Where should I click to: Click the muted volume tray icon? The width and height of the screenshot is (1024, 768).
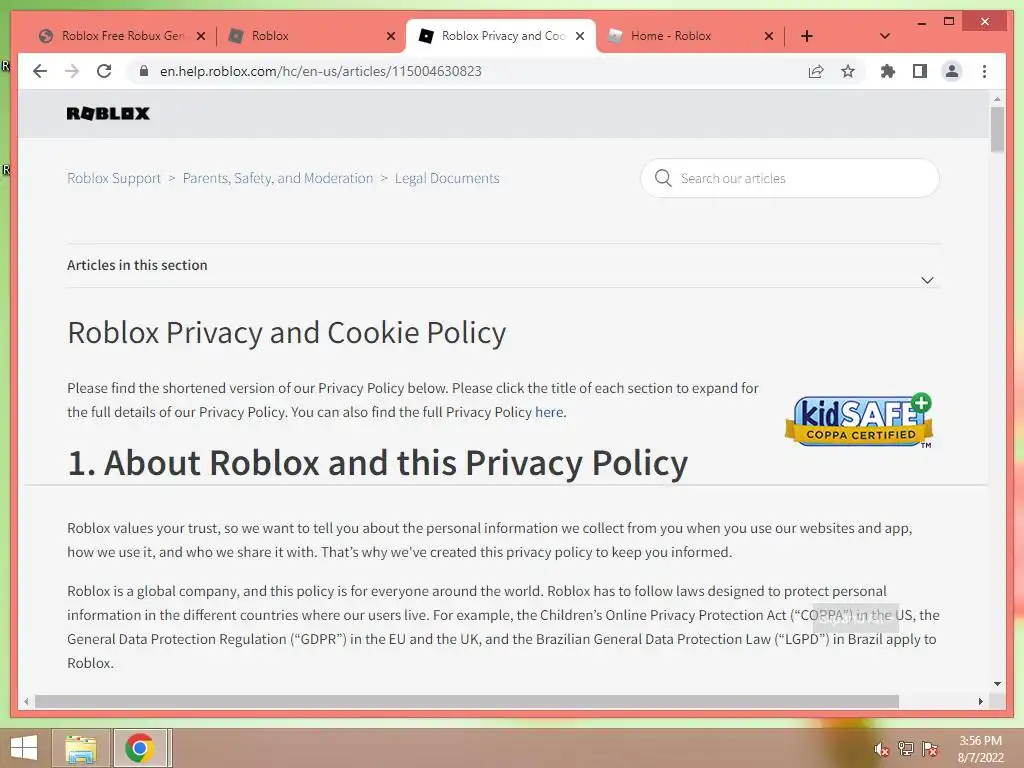[882, 749]
